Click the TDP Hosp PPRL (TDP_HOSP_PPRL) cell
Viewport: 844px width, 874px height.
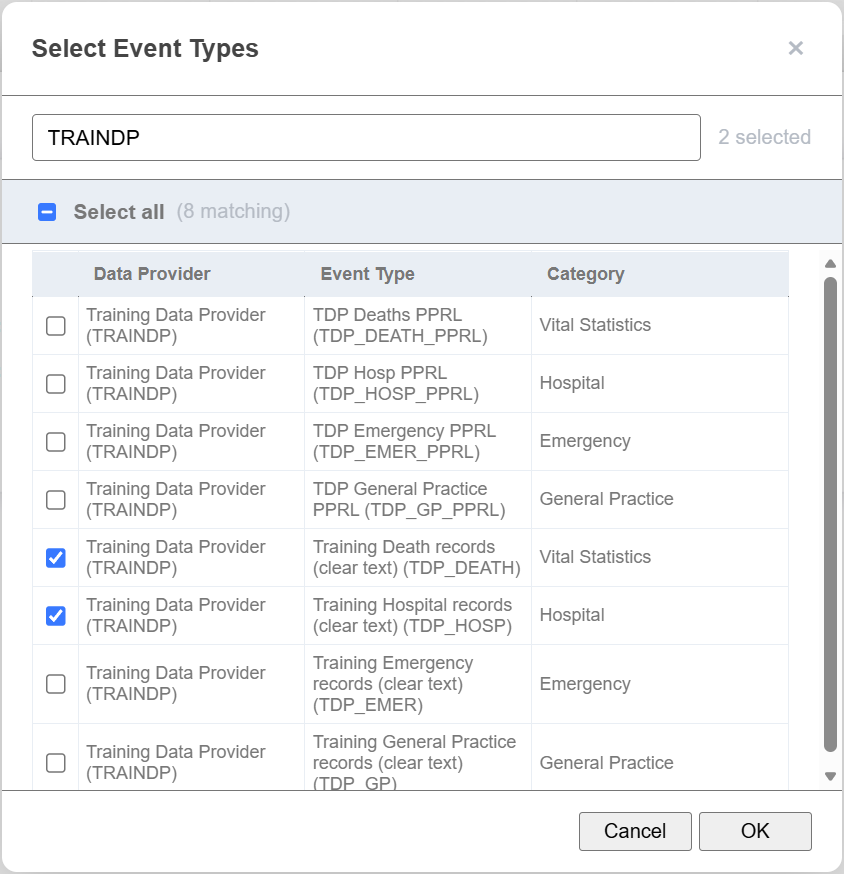pos(418,383)
